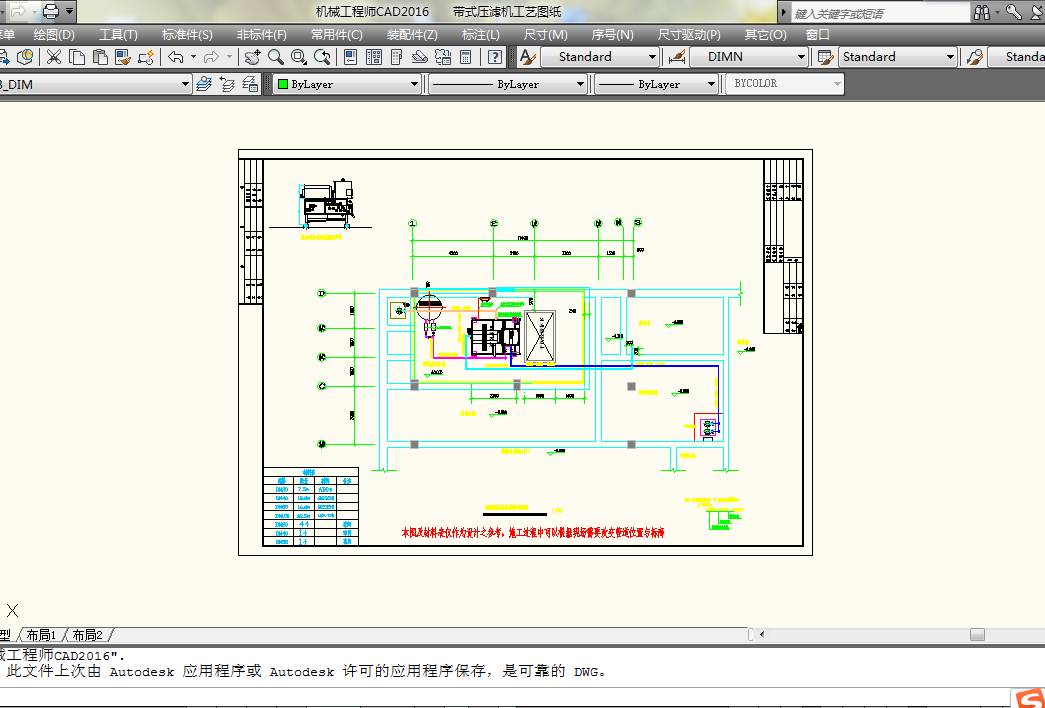
Task: Open the QuickCalc calculator icon
Action: 466,57
